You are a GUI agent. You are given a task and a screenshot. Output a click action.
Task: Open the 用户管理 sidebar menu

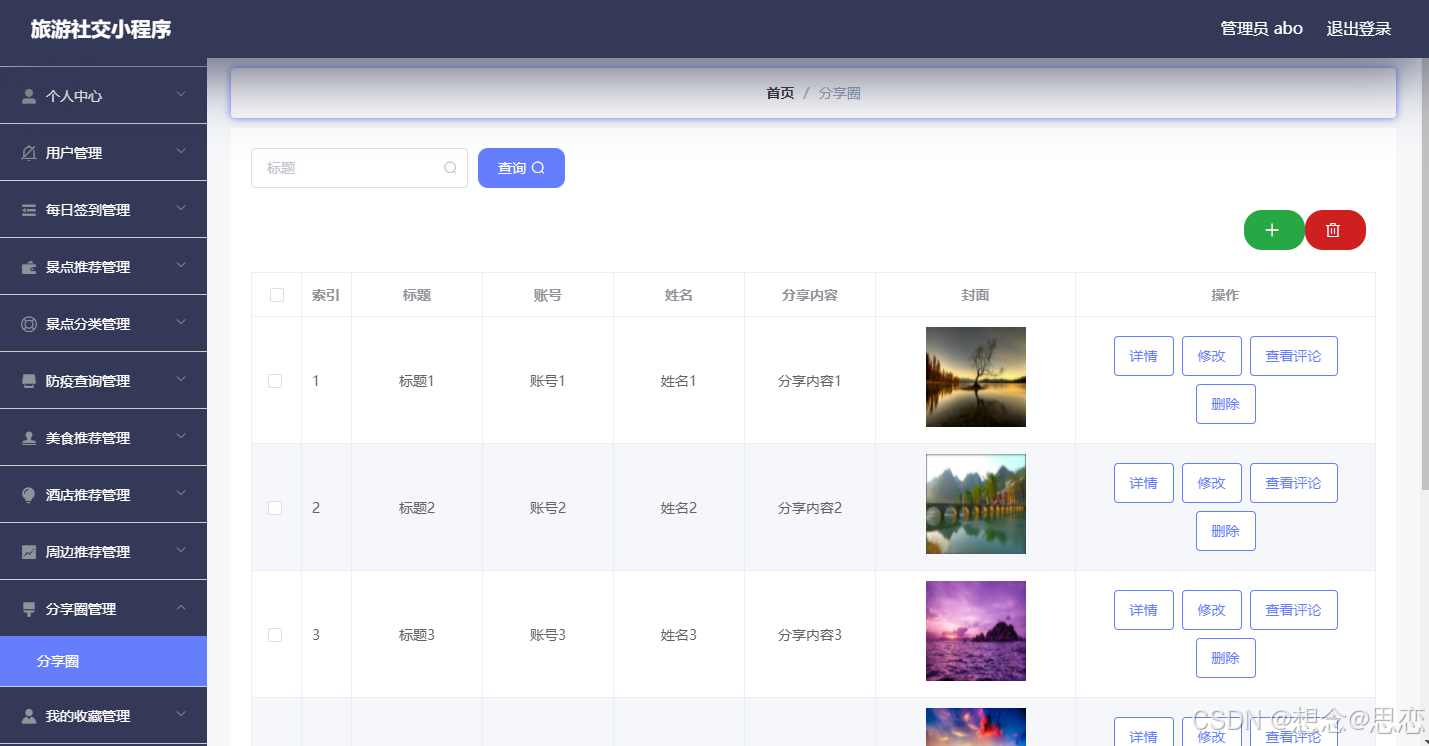click(x=103, y=153)
